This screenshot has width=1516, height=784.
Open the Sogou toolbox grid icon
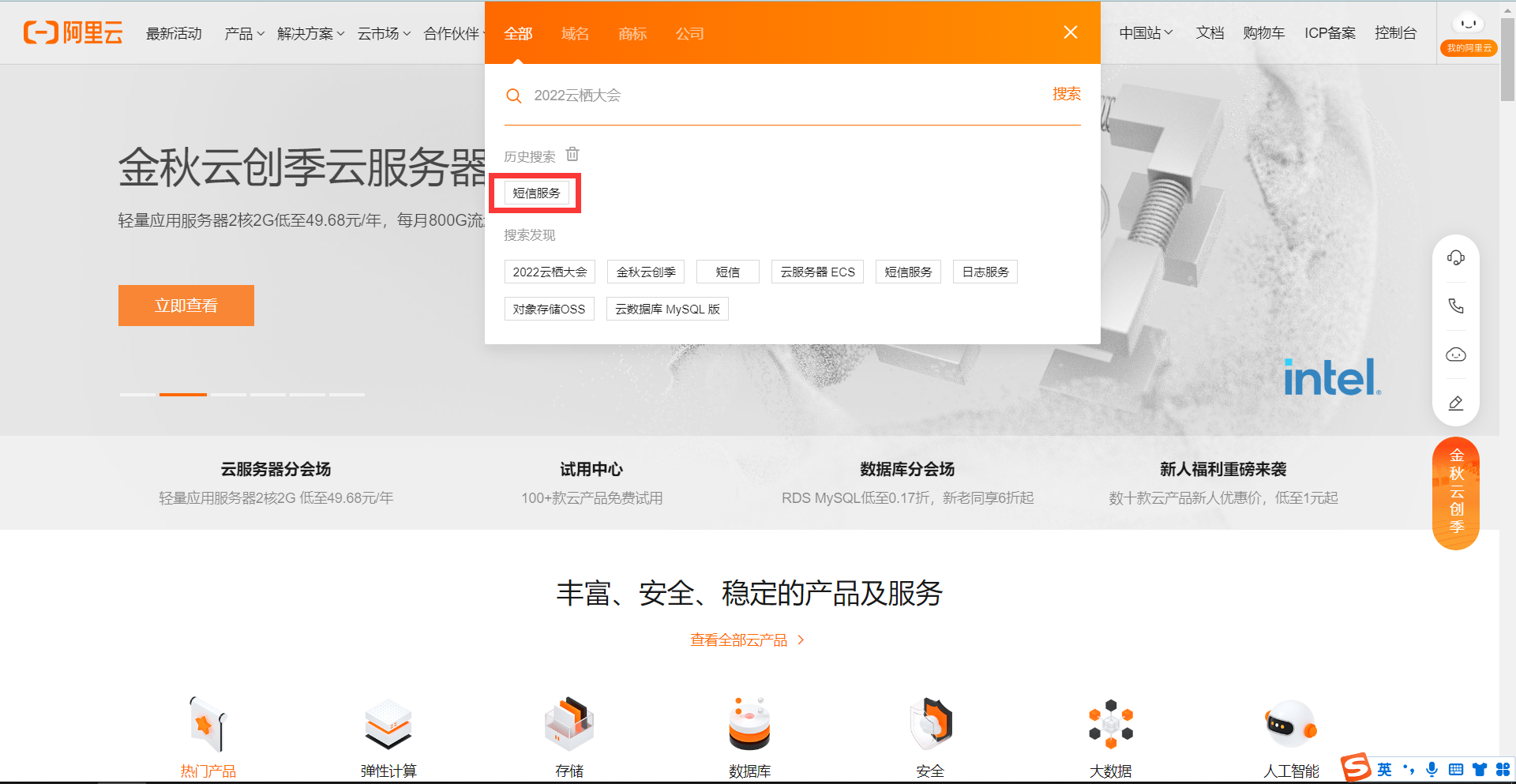click(1503, 770)
